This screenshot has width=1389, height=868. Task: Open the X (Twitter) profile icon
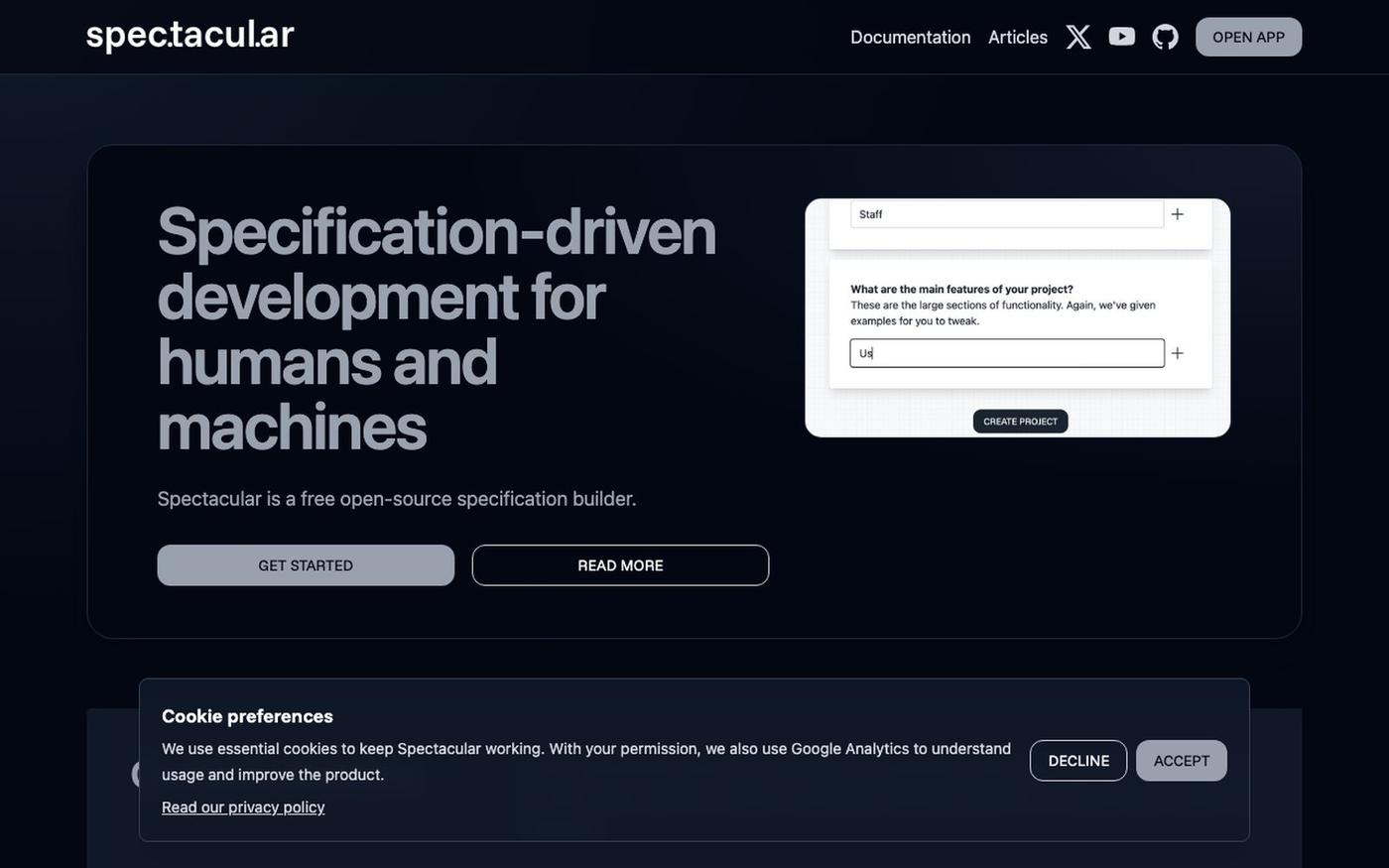pos(1078,37)
